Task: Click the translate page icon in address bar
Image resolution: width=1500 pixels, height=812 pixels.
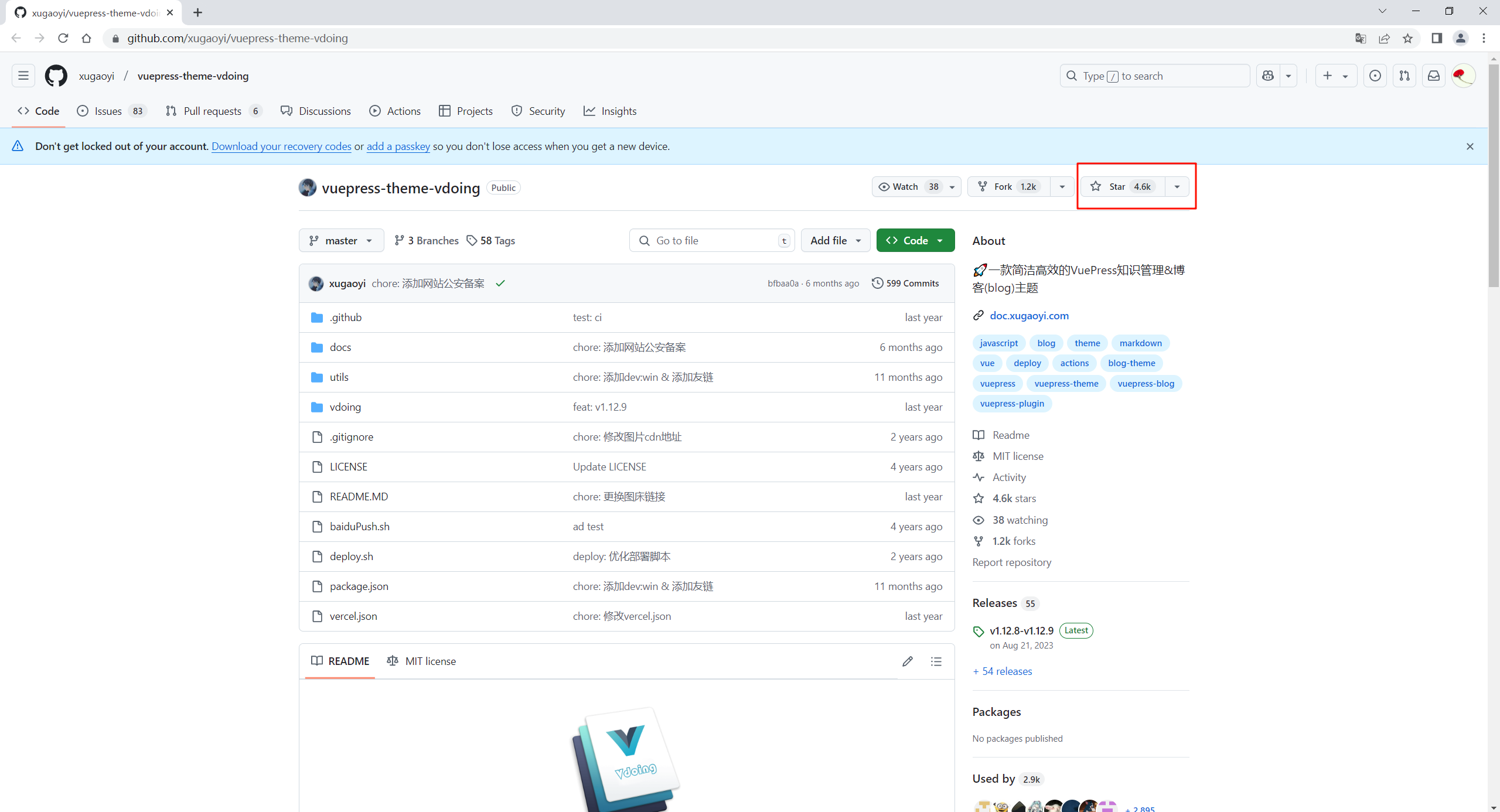Action: tap(1361, 38)
